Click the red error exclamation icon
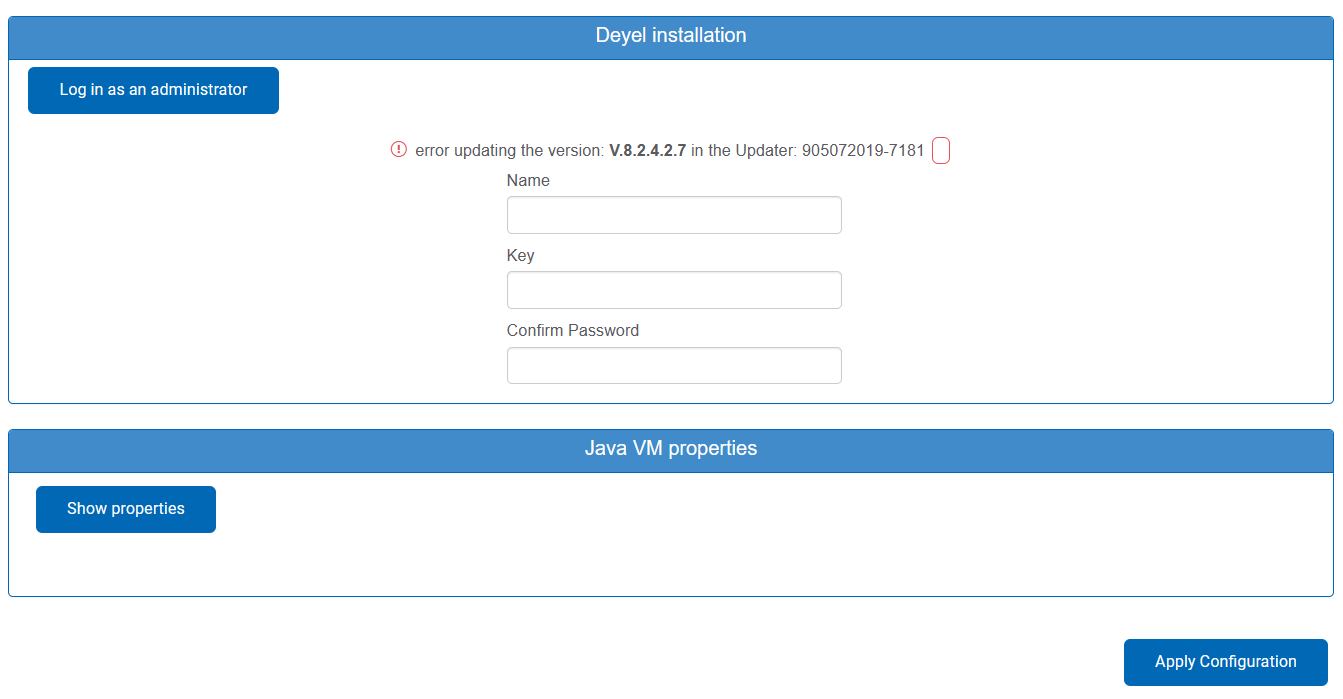 tap(399, 150)
